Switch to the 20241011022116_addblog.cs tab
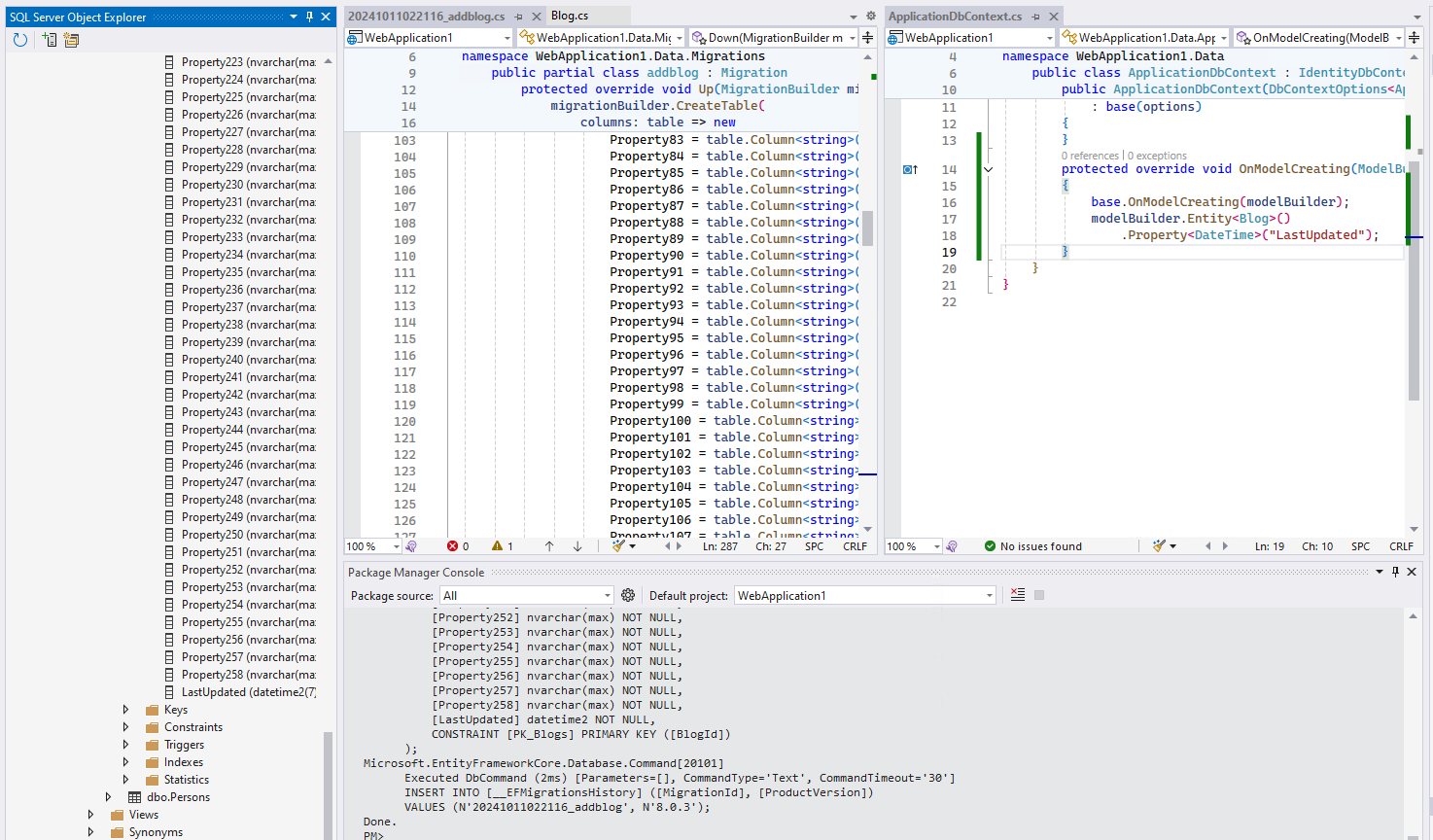The width and height of the screenshot is (1433, 840). [427, 17]
